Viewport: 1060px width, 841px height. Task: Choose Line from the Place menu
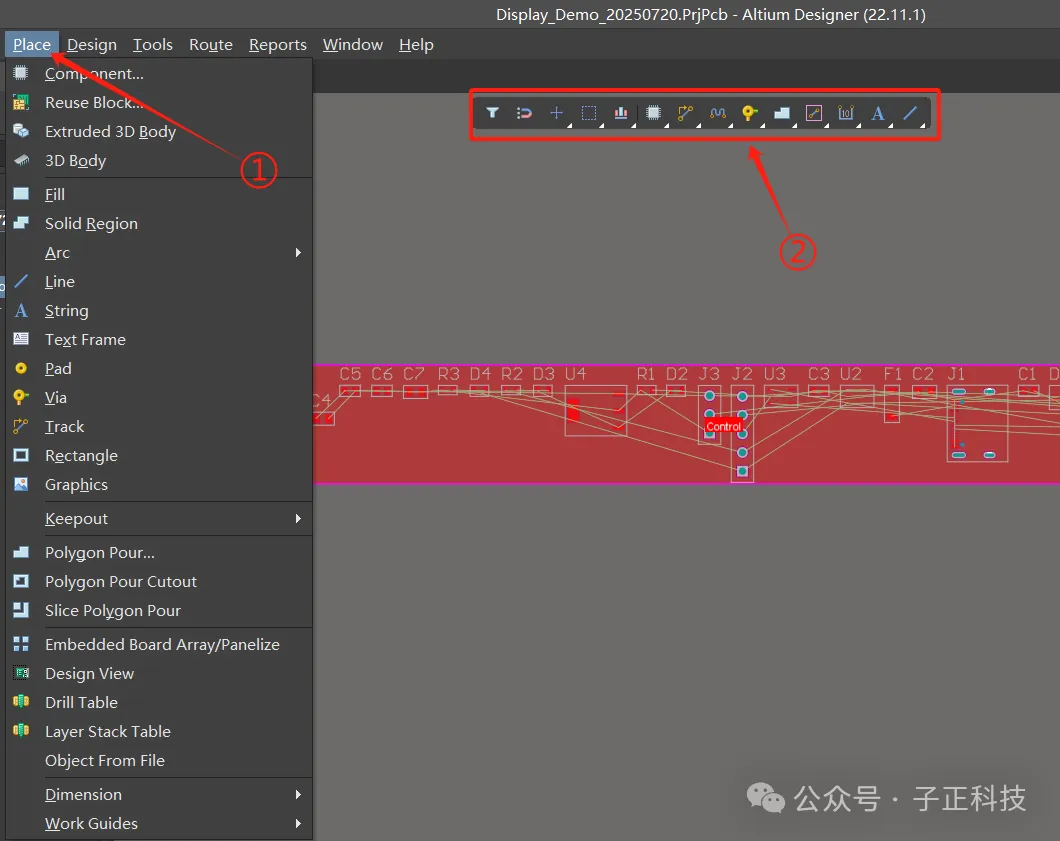(x=159, y=282)
